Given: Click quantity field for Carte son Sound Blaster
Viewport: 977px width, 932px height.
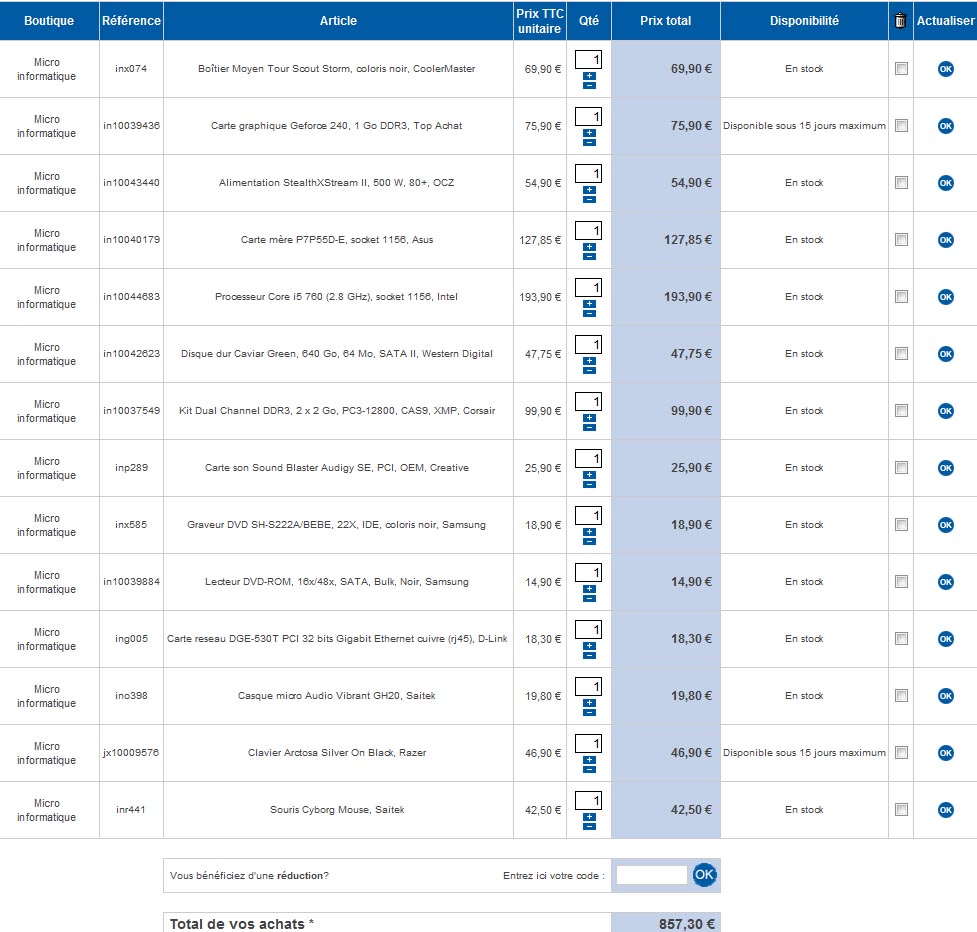Looking at the screenshot, I should 589,459.
